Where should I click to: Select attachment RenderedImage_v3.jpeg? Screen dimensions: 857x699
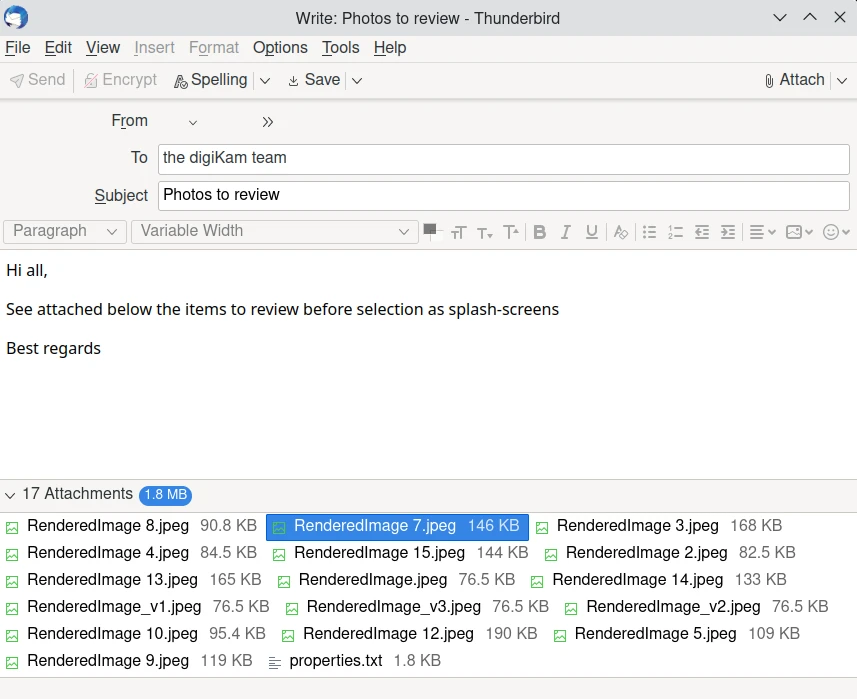pyautogui.click(x=417, y=607)
